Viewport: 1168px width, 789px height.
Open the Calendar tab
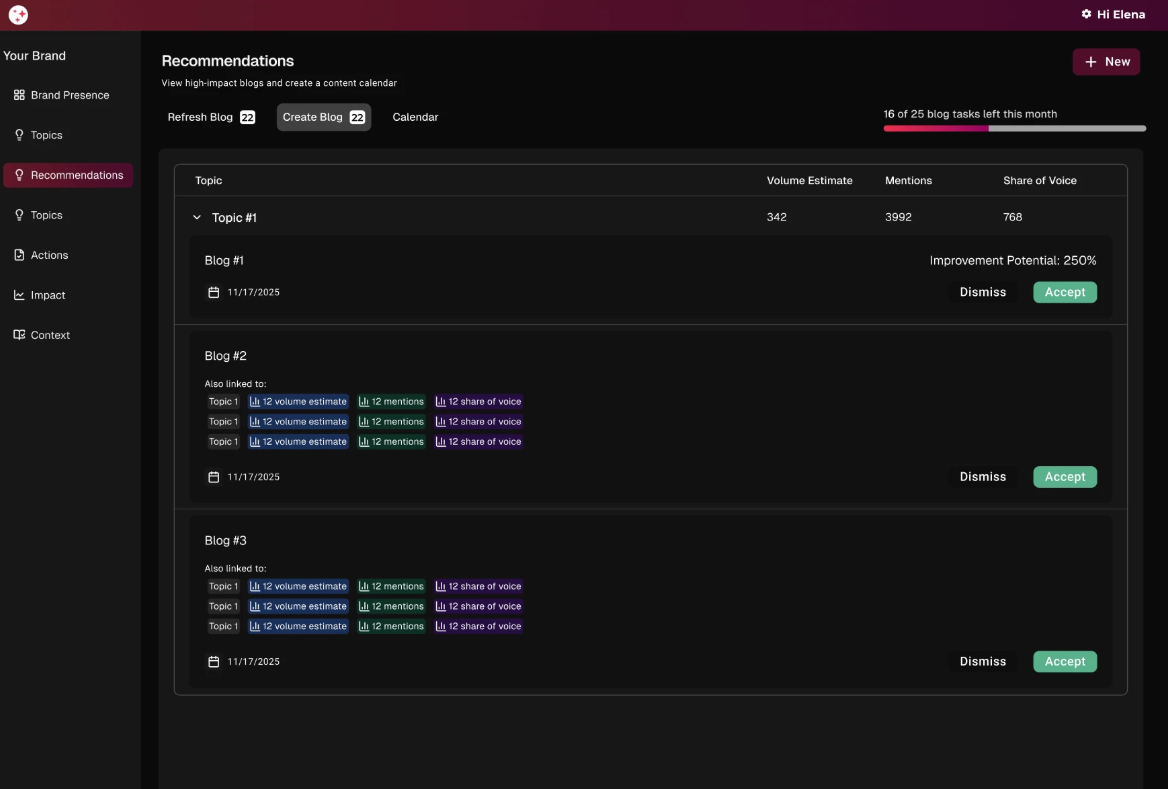[x=415, y=117]
